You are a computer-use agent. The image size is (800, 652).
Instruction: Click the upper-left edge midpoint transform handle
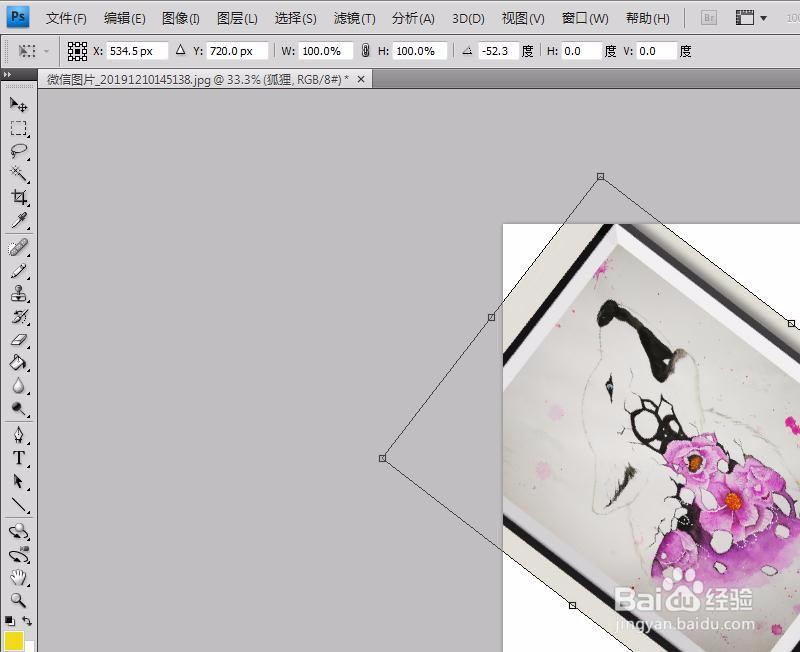[x=491, y=317]
